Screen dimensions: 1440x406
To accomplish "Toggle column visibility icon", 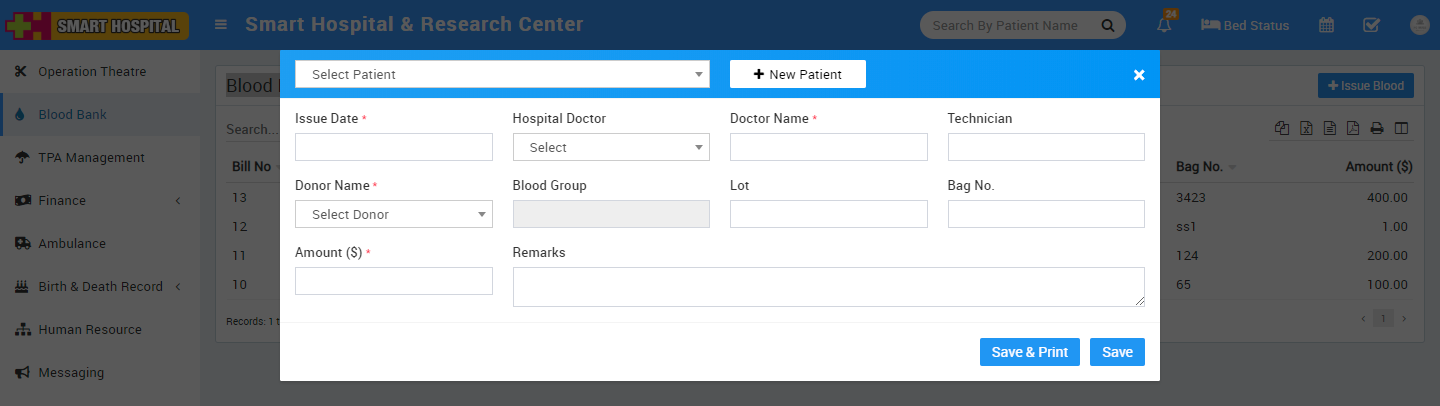I will [x=1401, y=128].
